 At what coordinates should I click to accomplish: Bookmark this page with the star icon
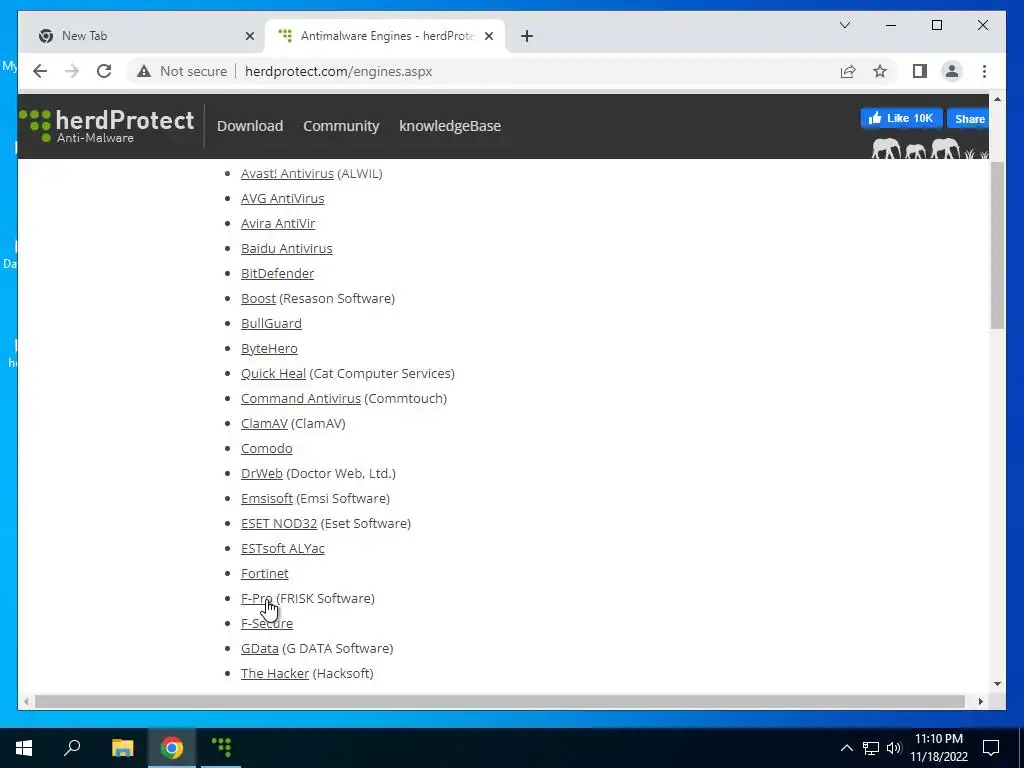880,71
